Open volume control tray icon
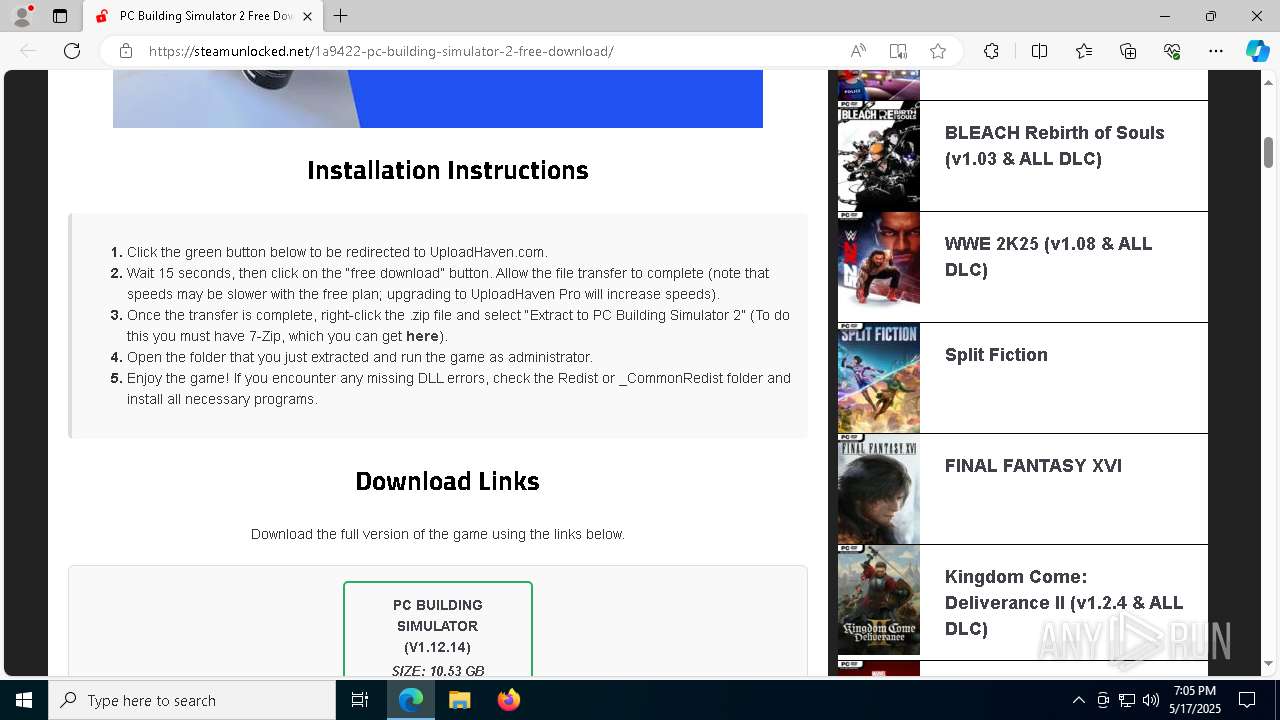This screenshot has width=1280, height=720. point(1150,700)
